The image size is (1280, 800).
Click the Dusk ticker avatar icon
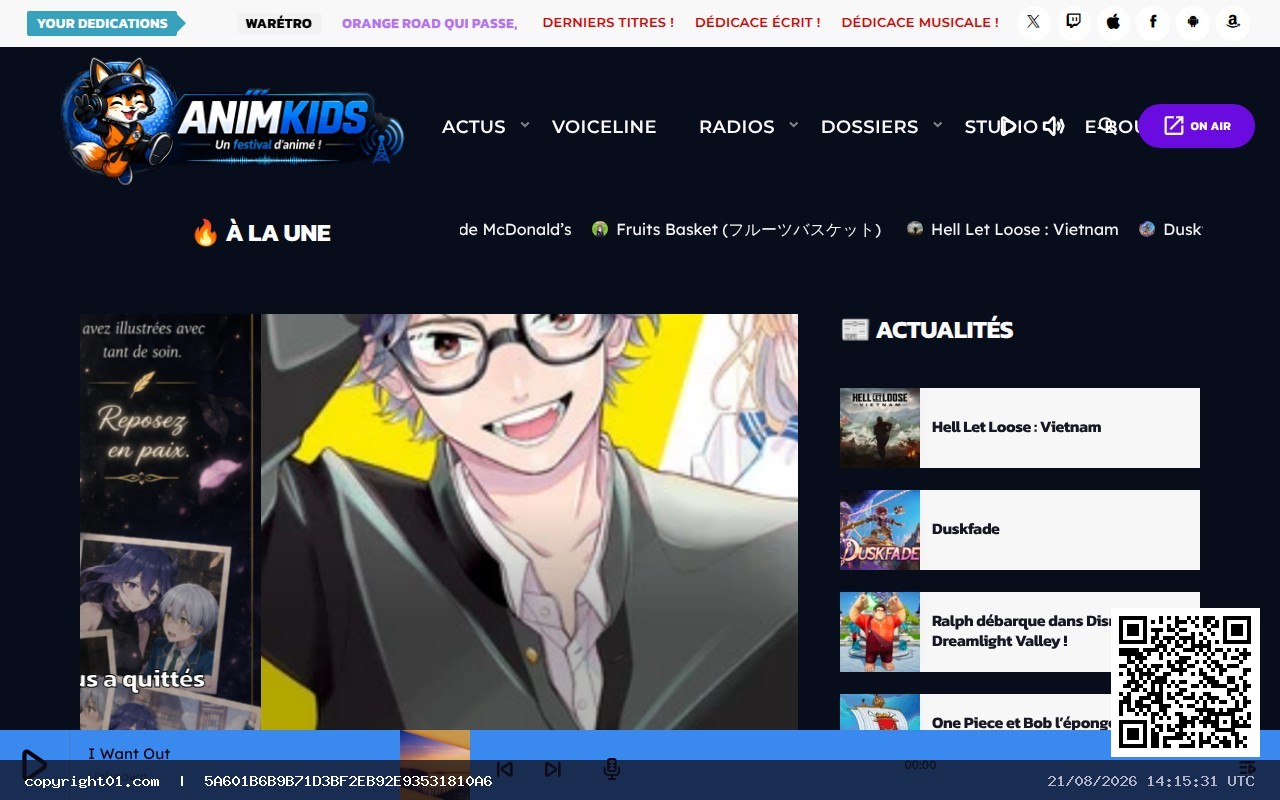point(1147,229)
